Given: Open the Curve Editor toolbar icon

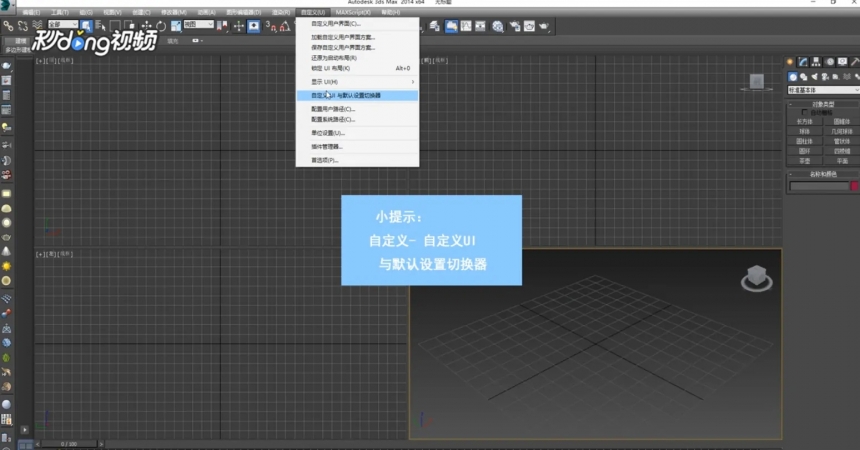Looking at the screenshot, I should (x=466, y=26).
